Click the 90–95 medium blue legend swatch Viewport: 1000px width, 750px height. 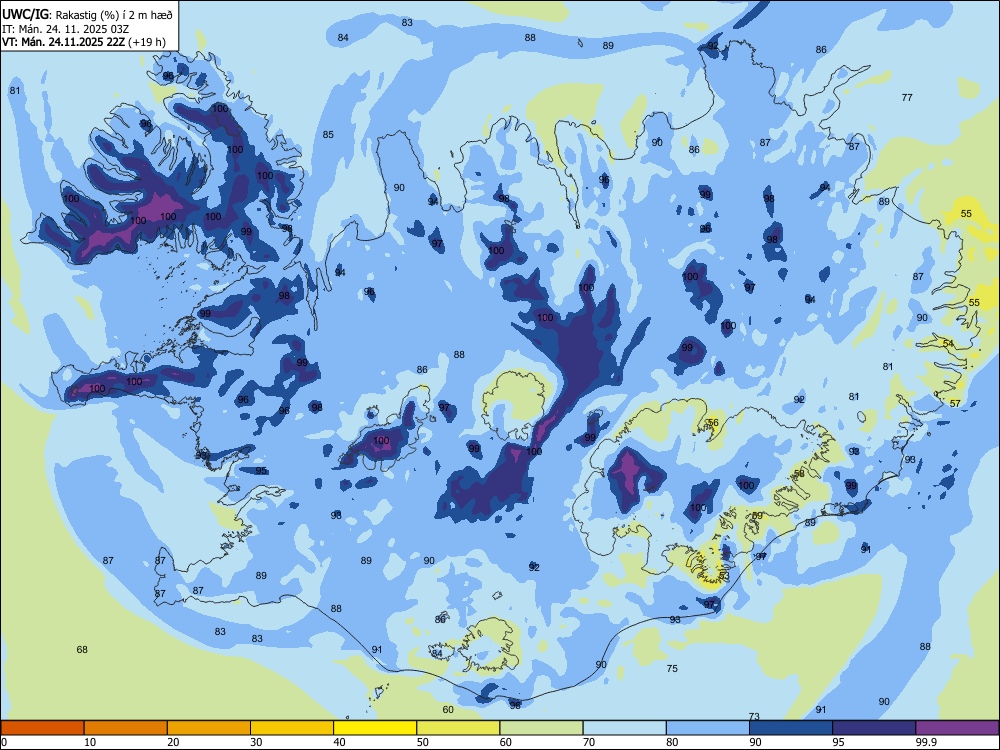pos(791,728)
